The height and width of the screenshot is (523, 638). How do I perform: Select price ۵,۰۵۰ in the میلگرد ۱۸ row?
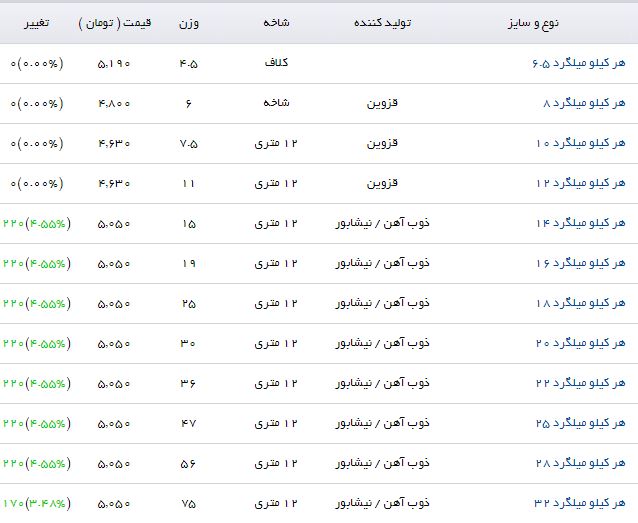pos(114,304)
